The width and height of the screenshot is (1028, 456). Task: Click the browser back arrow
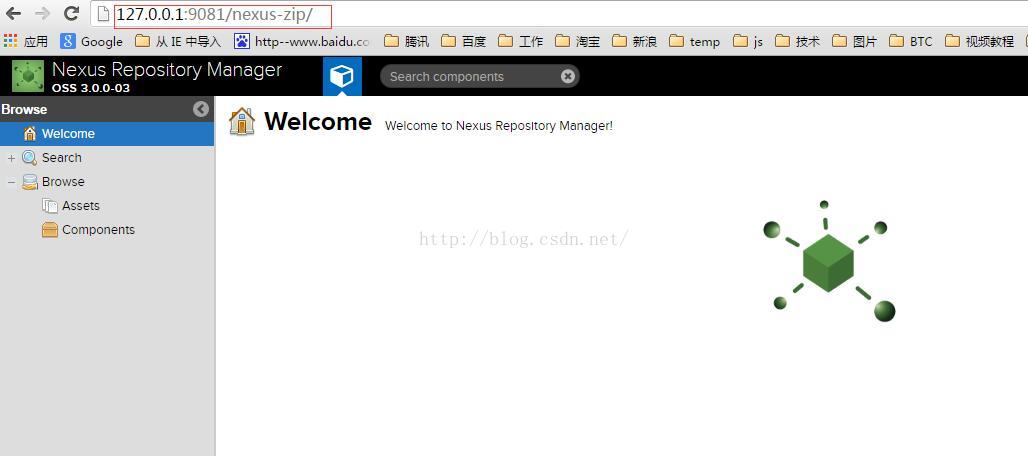tap(13, 14)
